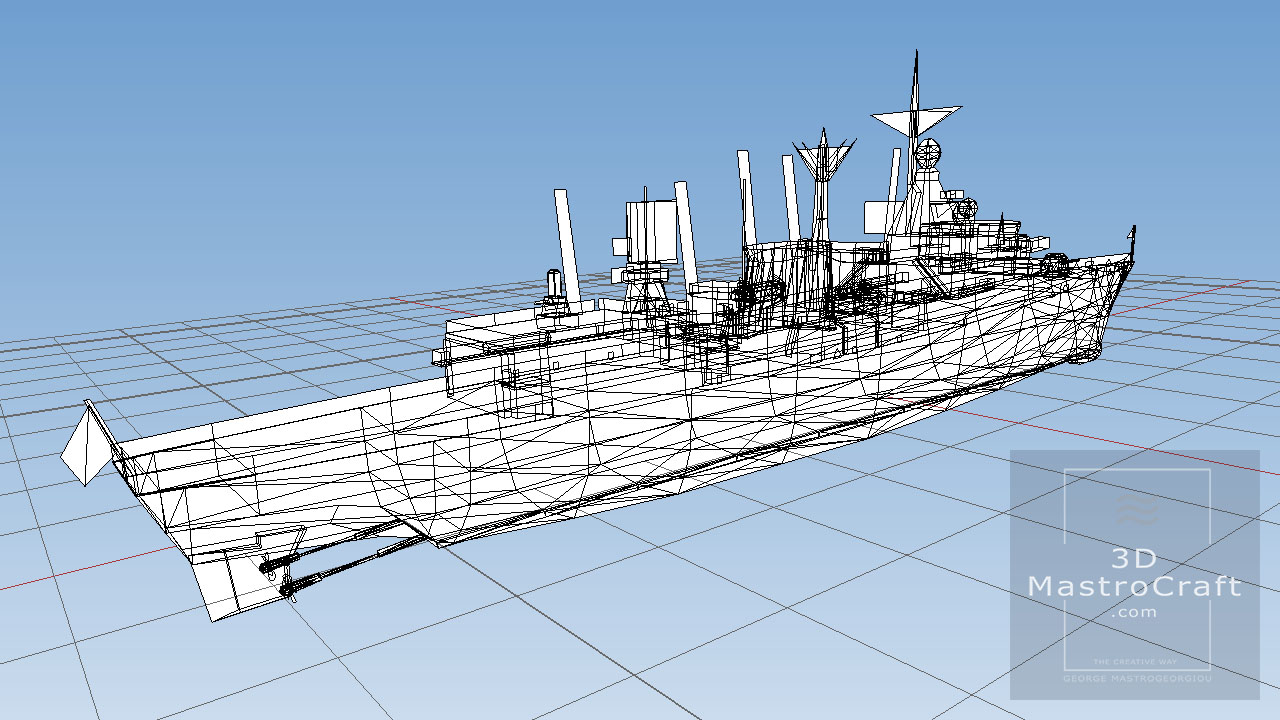Click the 3D MastroCraft logo text
1280x720 pixels.
click(1134, 574)
